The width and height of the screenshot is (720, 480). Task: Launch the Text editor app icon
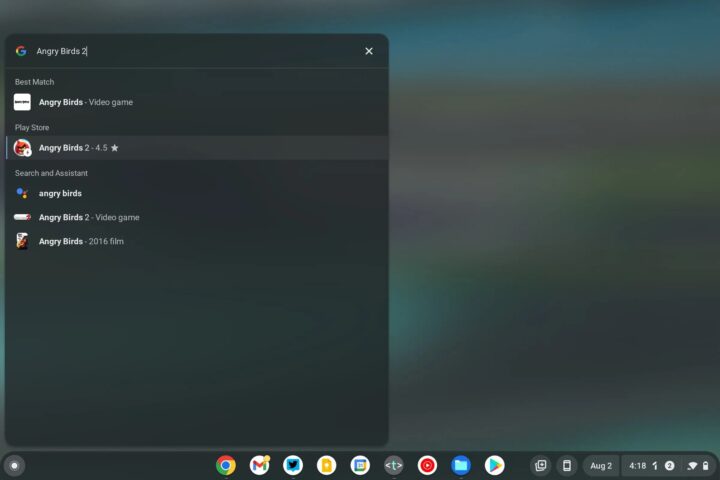point(394,465)
